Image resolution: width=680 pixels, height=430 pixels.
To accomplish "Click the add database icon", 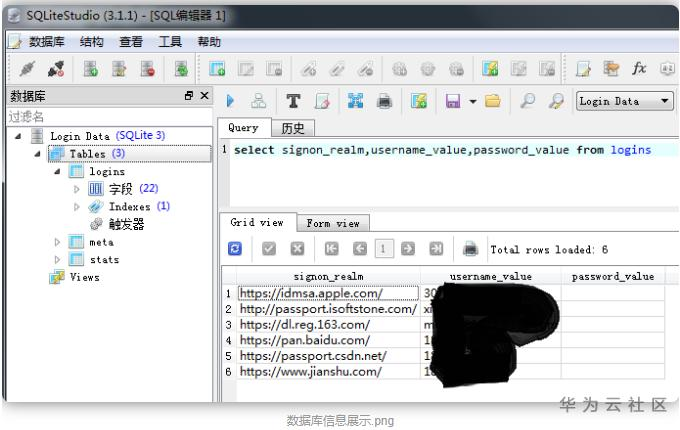I will tap(90, 68).
